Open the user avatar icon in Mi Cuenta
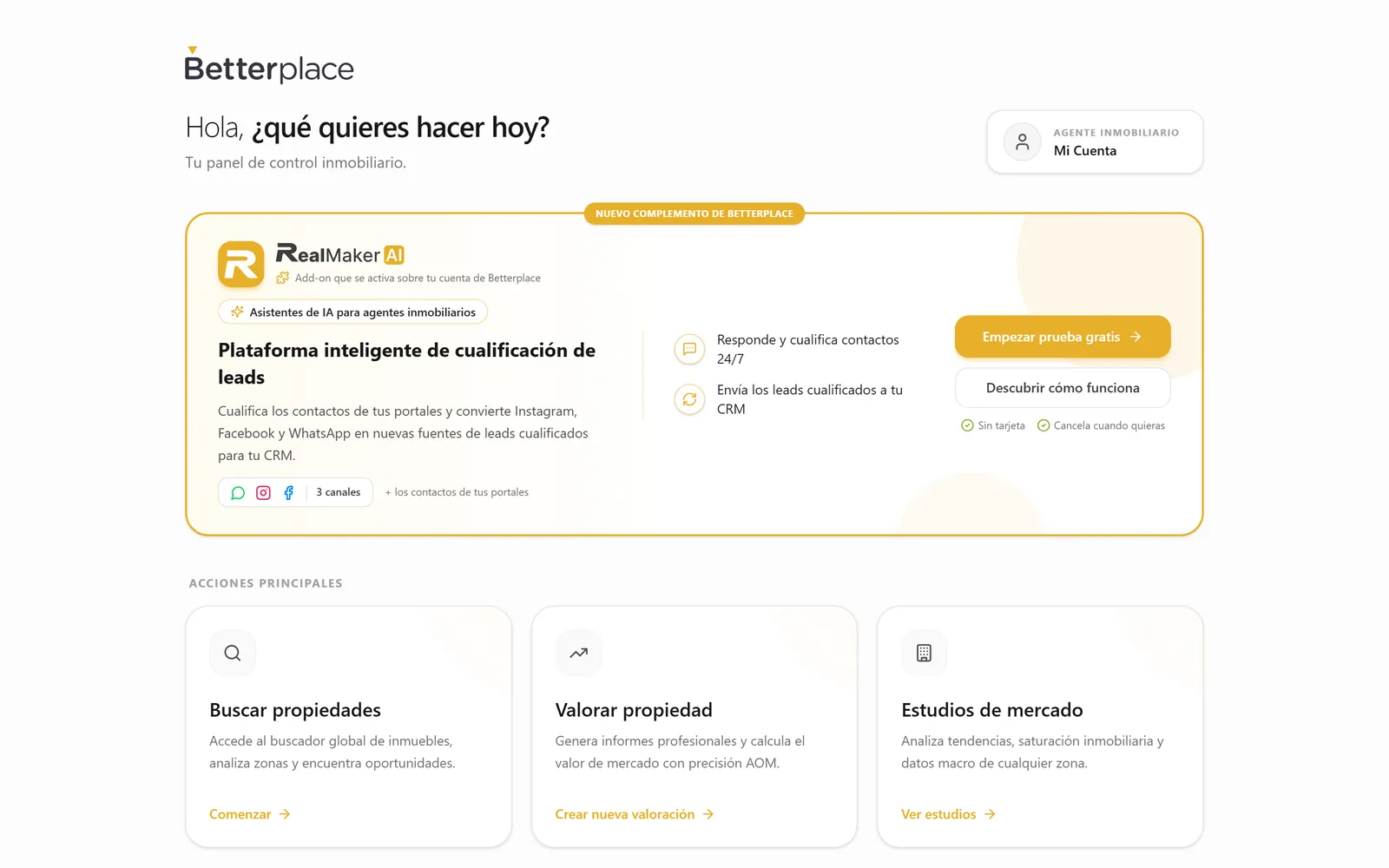Image resolution: width=1389 pixels, height=868 pixels. [1023, 141]
